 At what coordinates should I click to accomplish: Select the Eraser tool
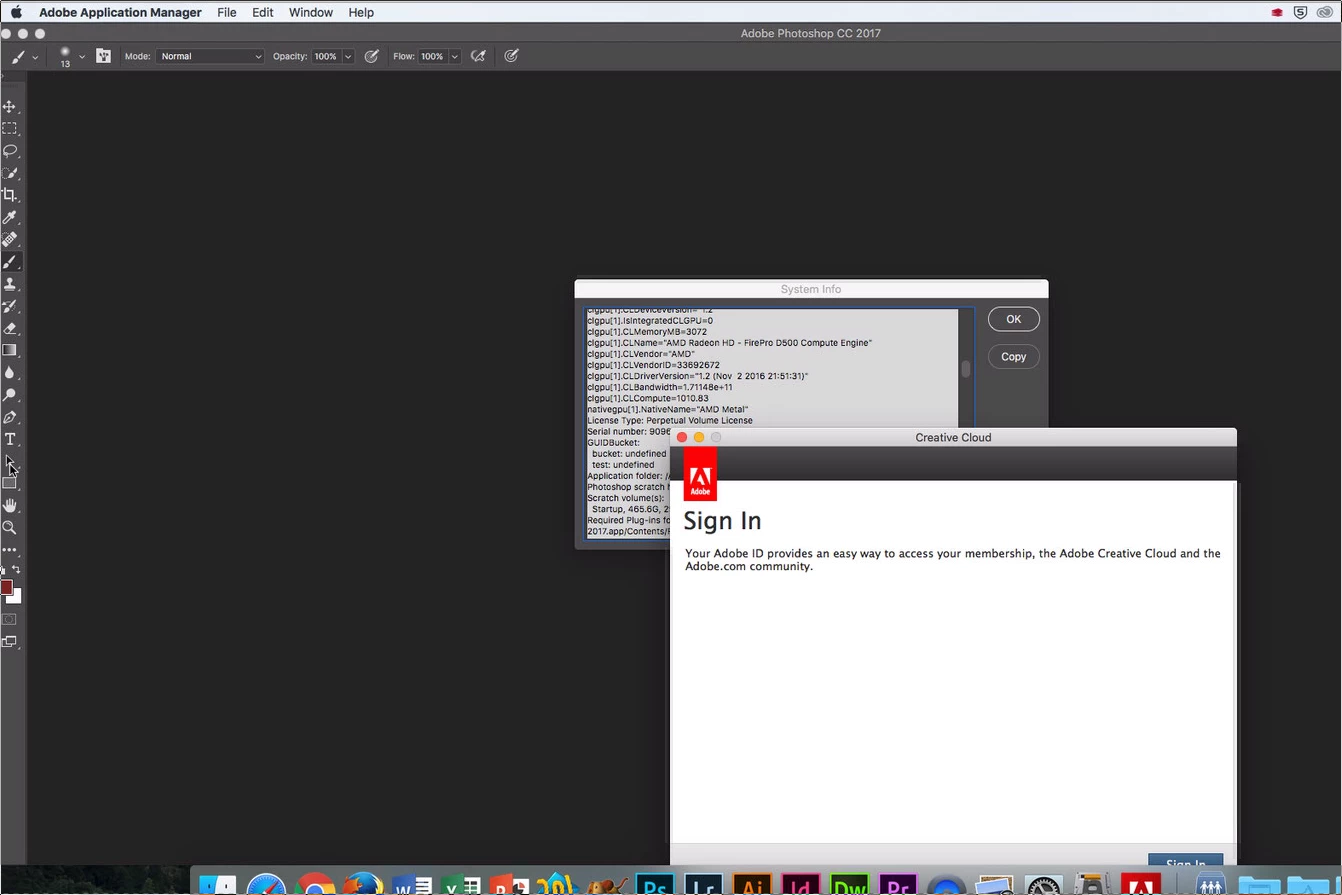point(10,328)
